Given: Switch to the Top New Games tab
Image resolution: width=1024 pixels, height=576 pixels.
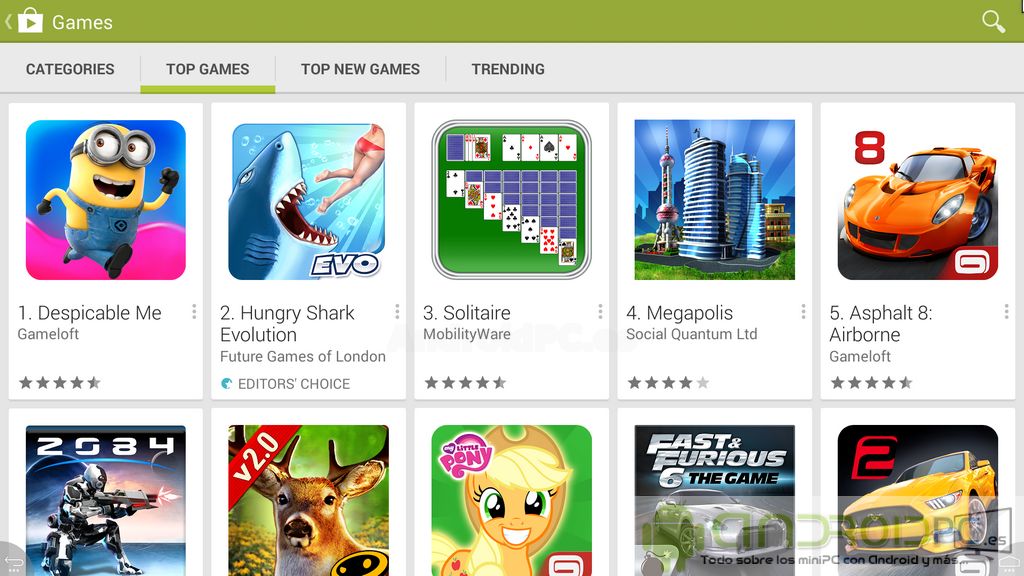Looking at the screenshot, I should click(x=360, y=69).
